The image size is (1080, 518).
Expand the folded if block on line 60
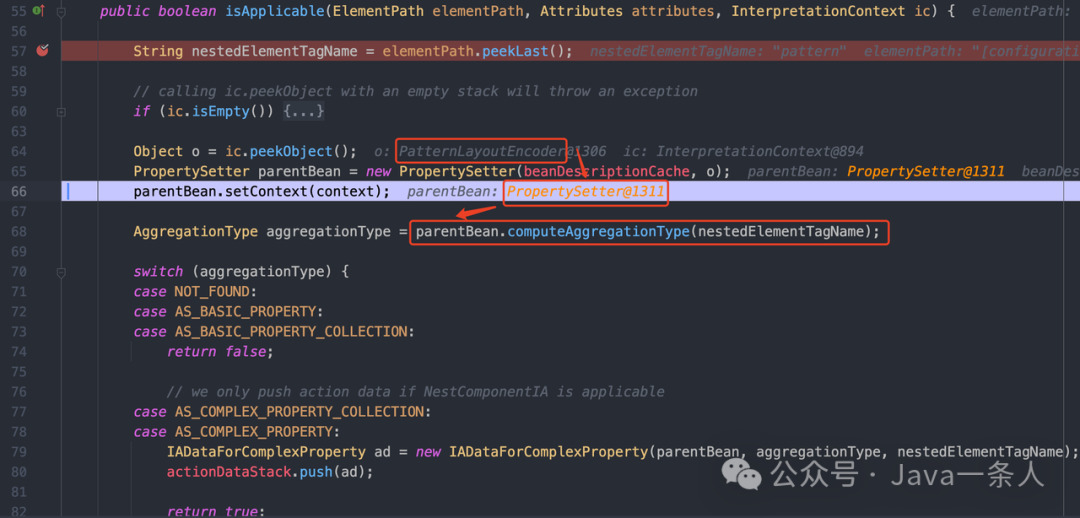(61, 111)
